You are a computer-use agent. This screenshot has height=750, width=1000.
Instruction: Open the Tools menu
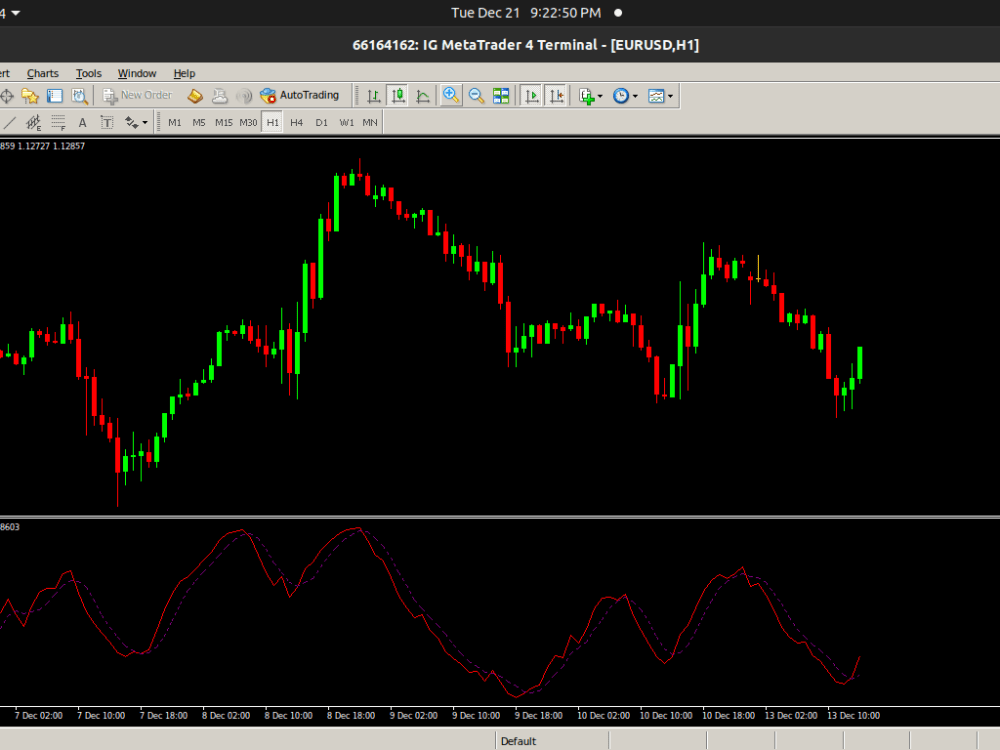coord(89,73)
